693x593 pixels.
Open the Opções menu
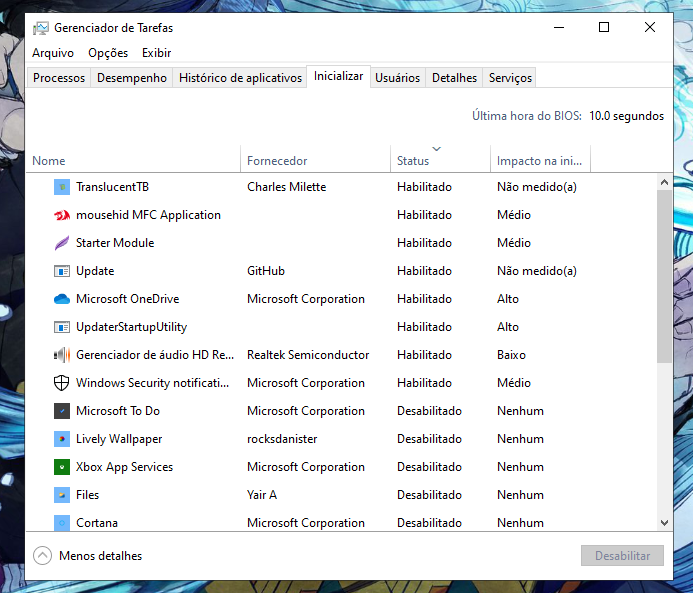coord(108,53)
